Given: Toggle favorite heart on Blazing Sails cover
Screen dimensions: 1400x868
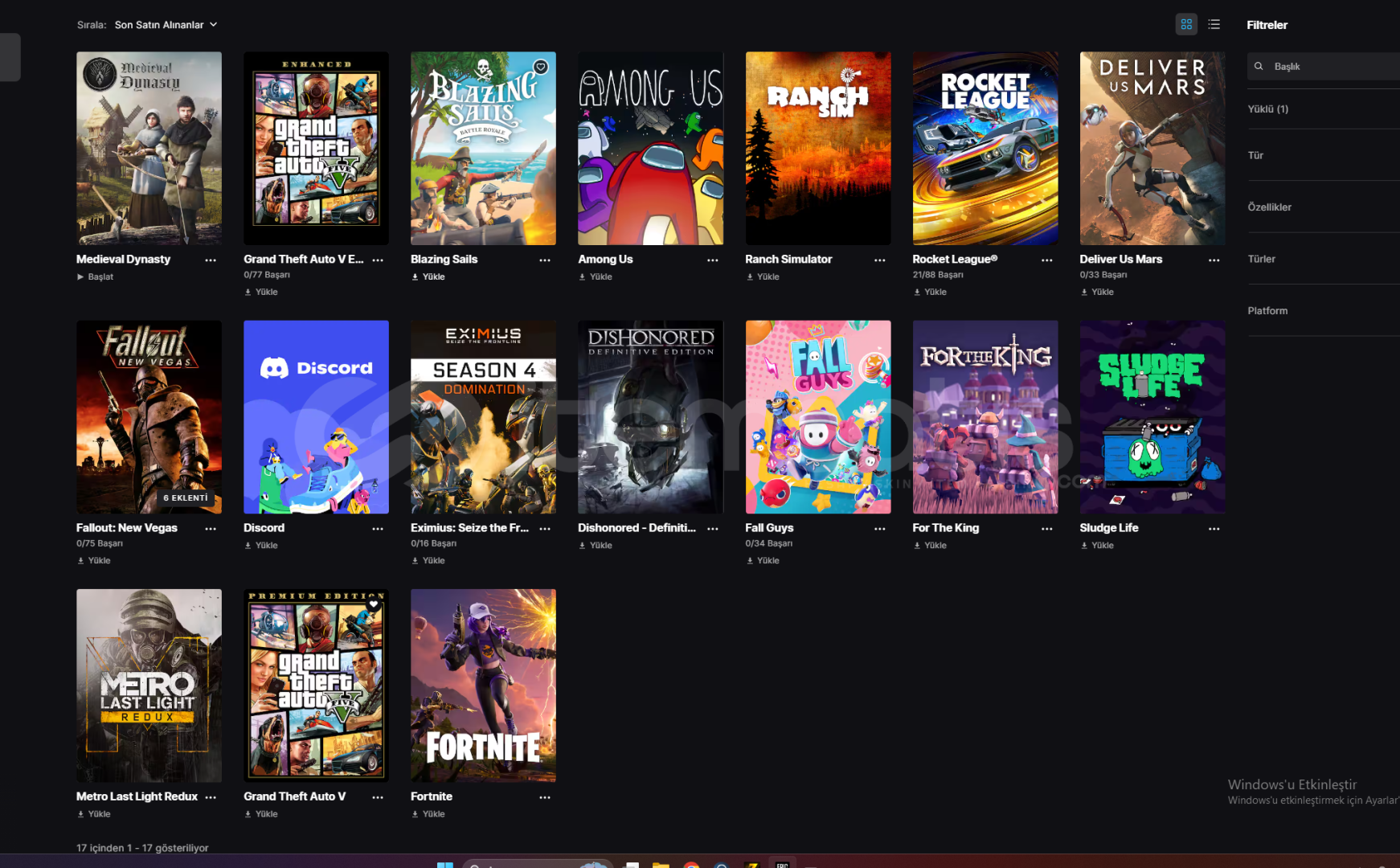Looking at the screenshot, I should [541, 68].
